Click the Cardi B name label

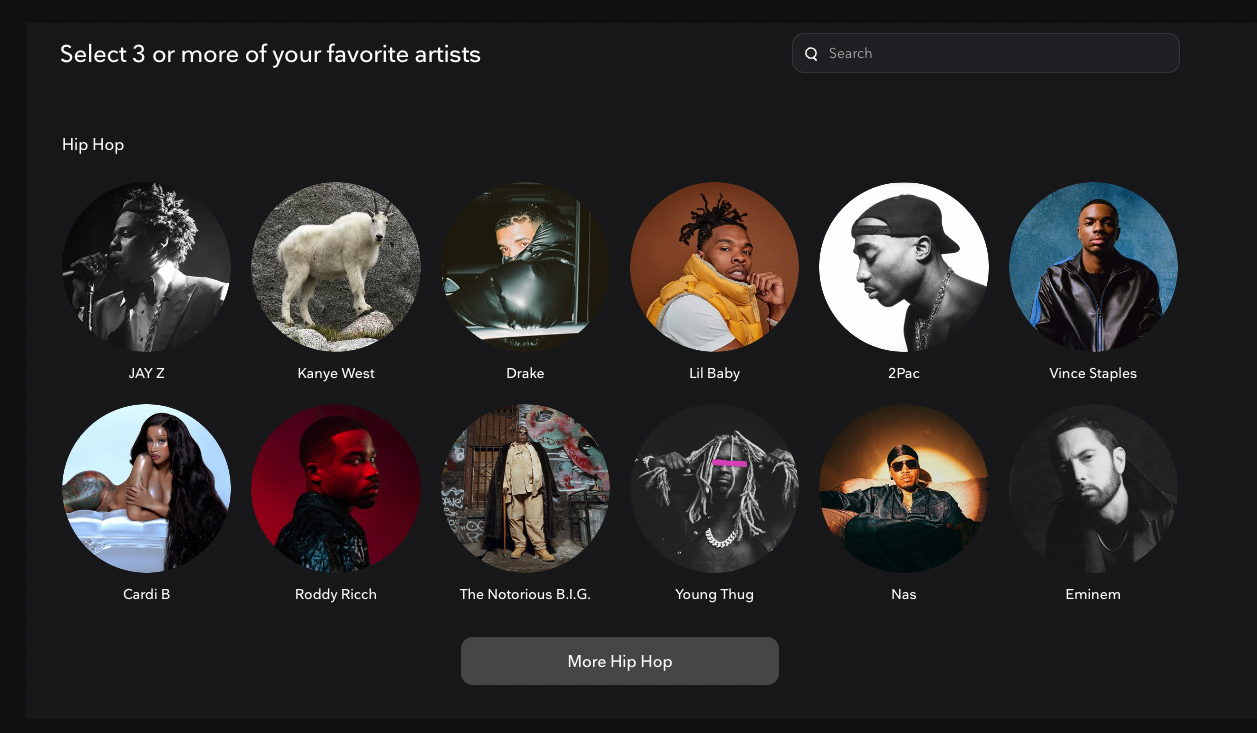(x=147, y=594)
